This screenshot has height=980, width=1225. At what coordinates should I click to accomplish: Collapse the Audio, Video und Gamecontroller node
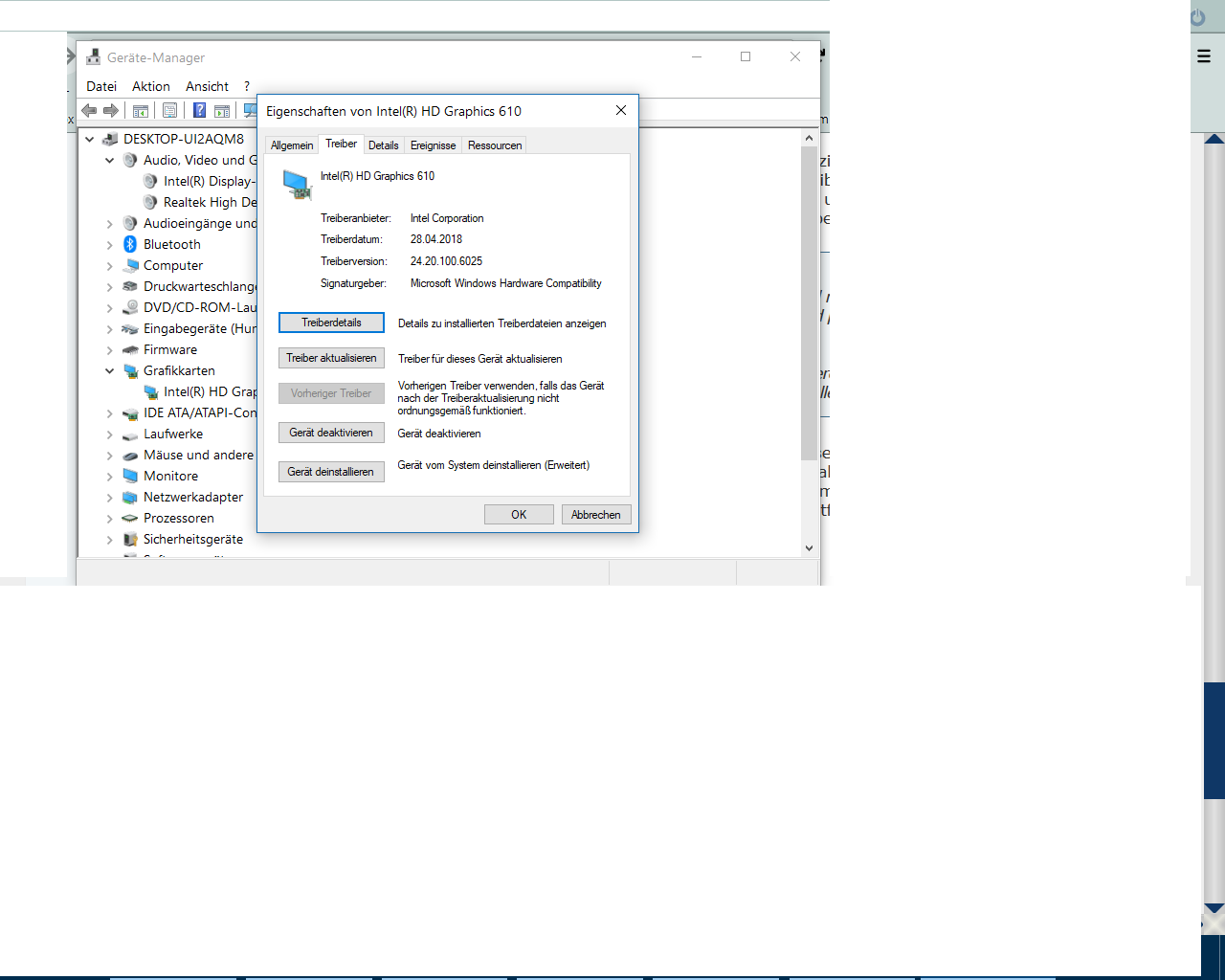[x=110, y=160]
